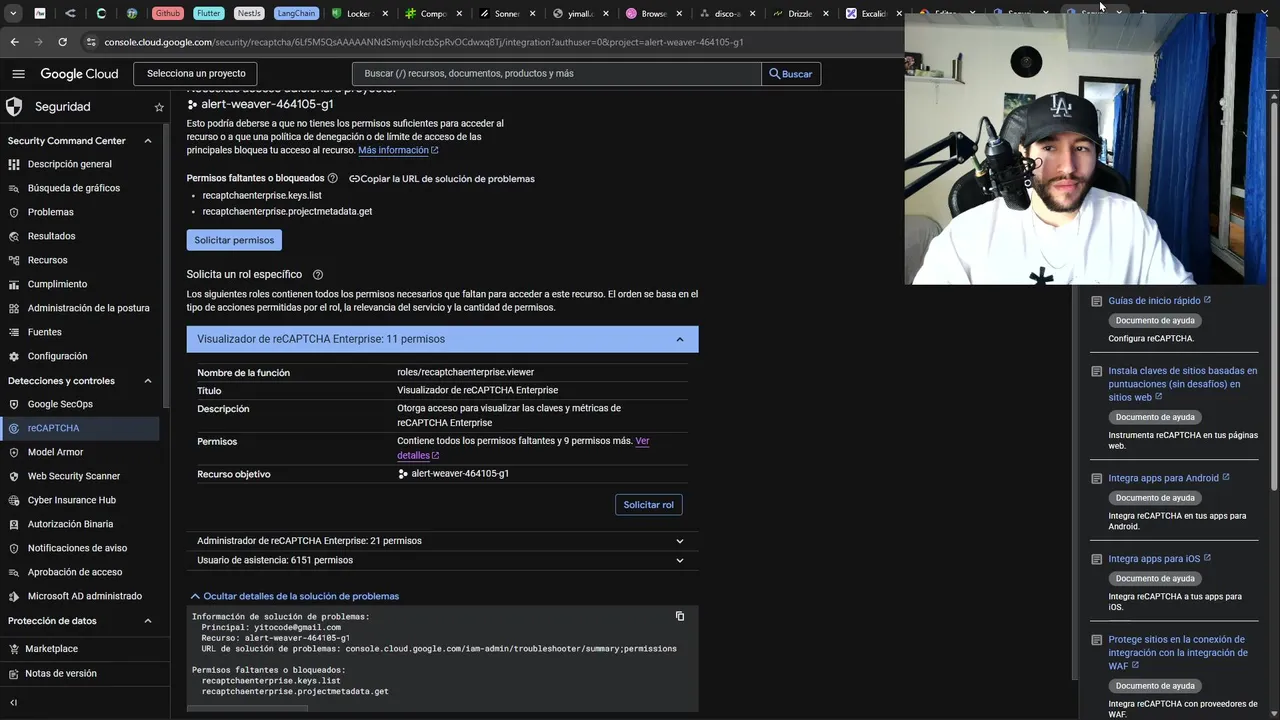Collapse the Protección de datos section
The image size is (1280, 720).
coord(148,621)
